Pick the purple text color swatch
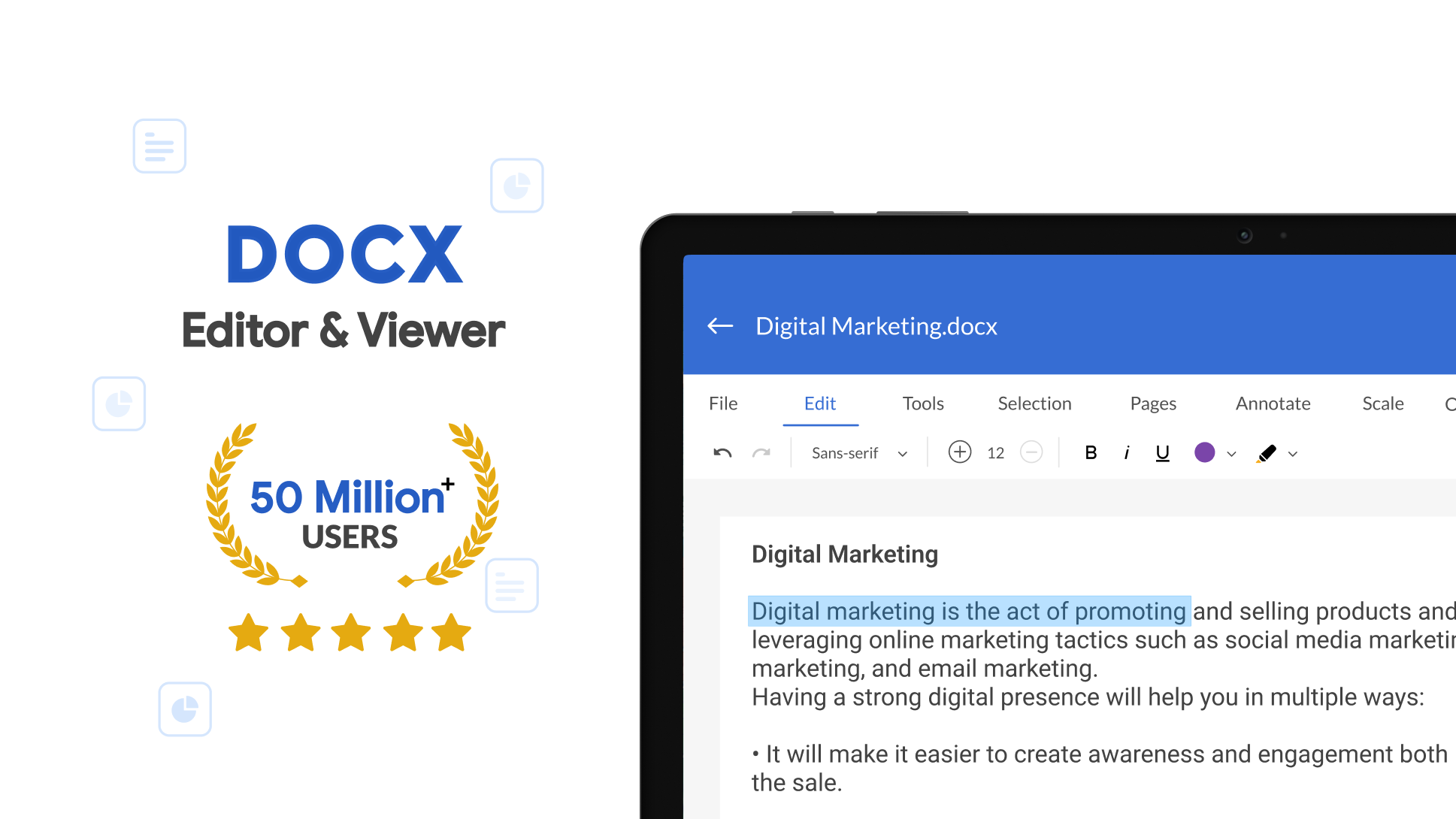Image resolution: width=1456 pixels, height=819 pixels. pos(1205,452)
